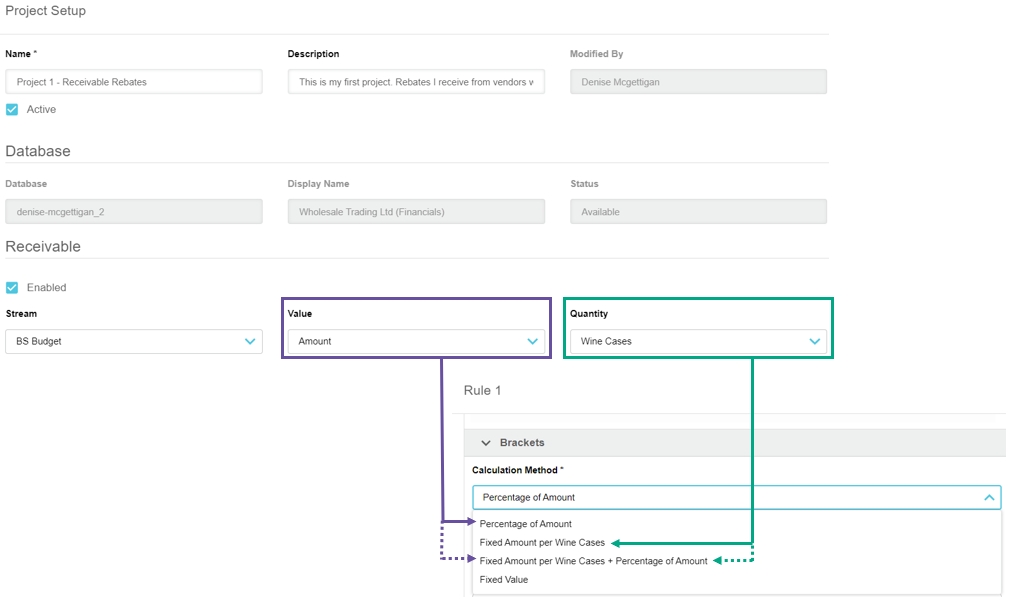
Task: Select Fixed Value option
Action: 504,580
